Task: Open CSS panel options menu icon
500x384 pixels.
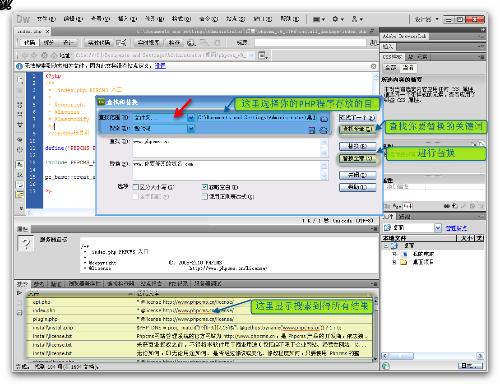Action: 481,57
